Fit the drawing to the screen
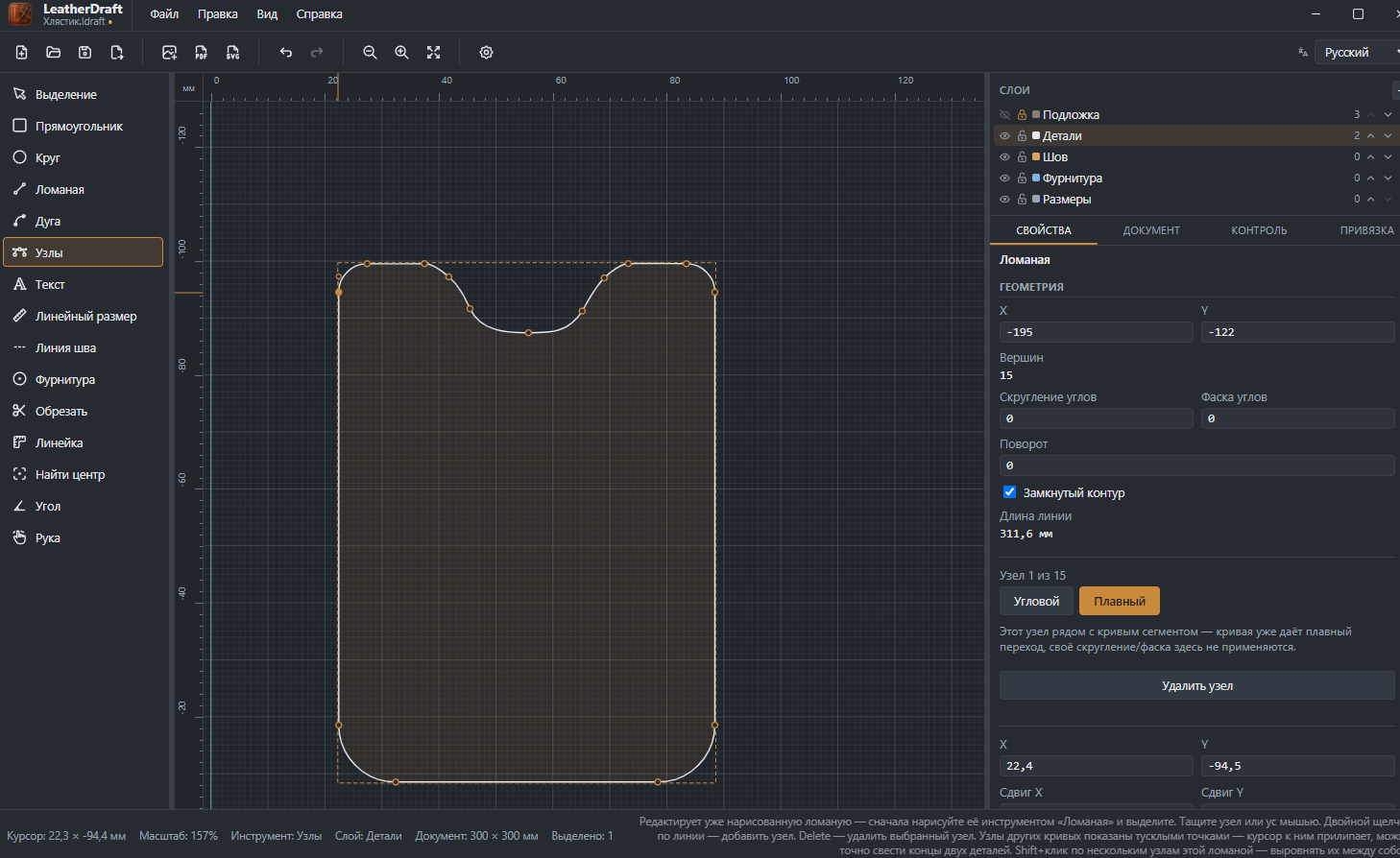 pyautogui.click(x=433, y=53)
